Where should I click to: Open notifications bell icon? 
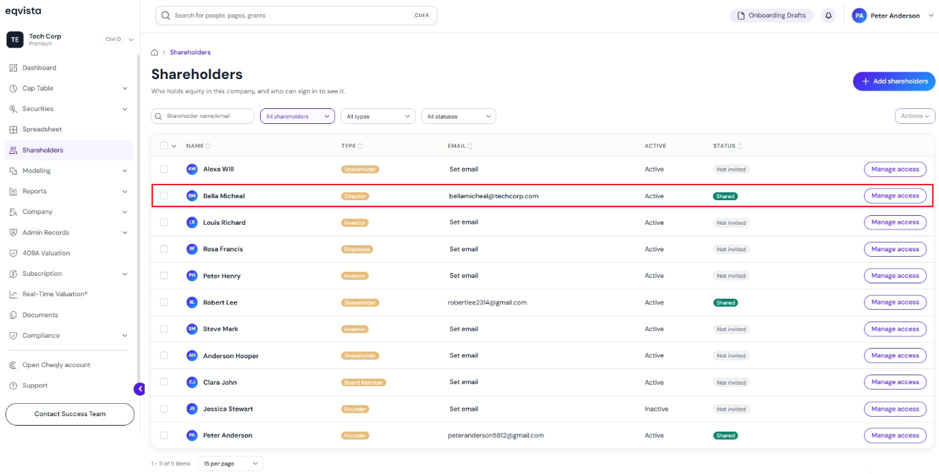828,16
